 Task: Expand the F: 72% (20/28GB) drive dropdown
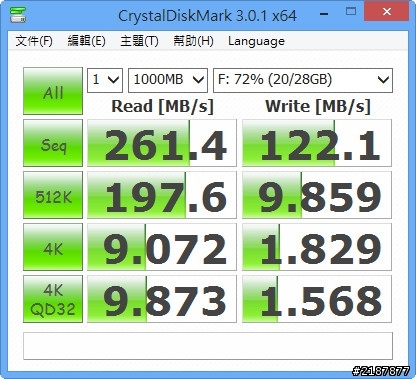pos(303,80)
